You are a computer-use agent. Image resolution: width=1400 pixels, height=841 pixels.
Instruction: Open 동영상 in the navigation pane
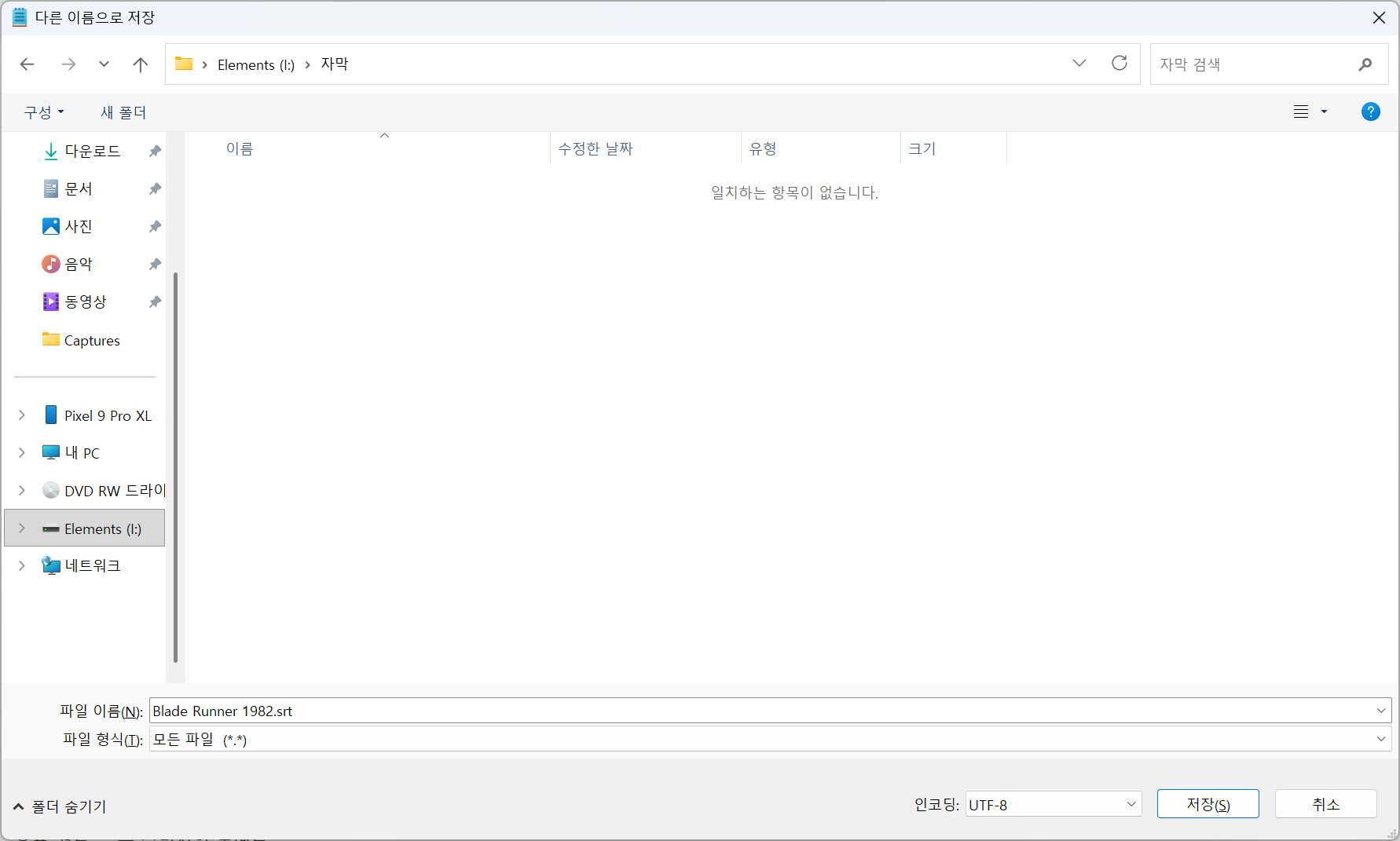pos(85,302)
